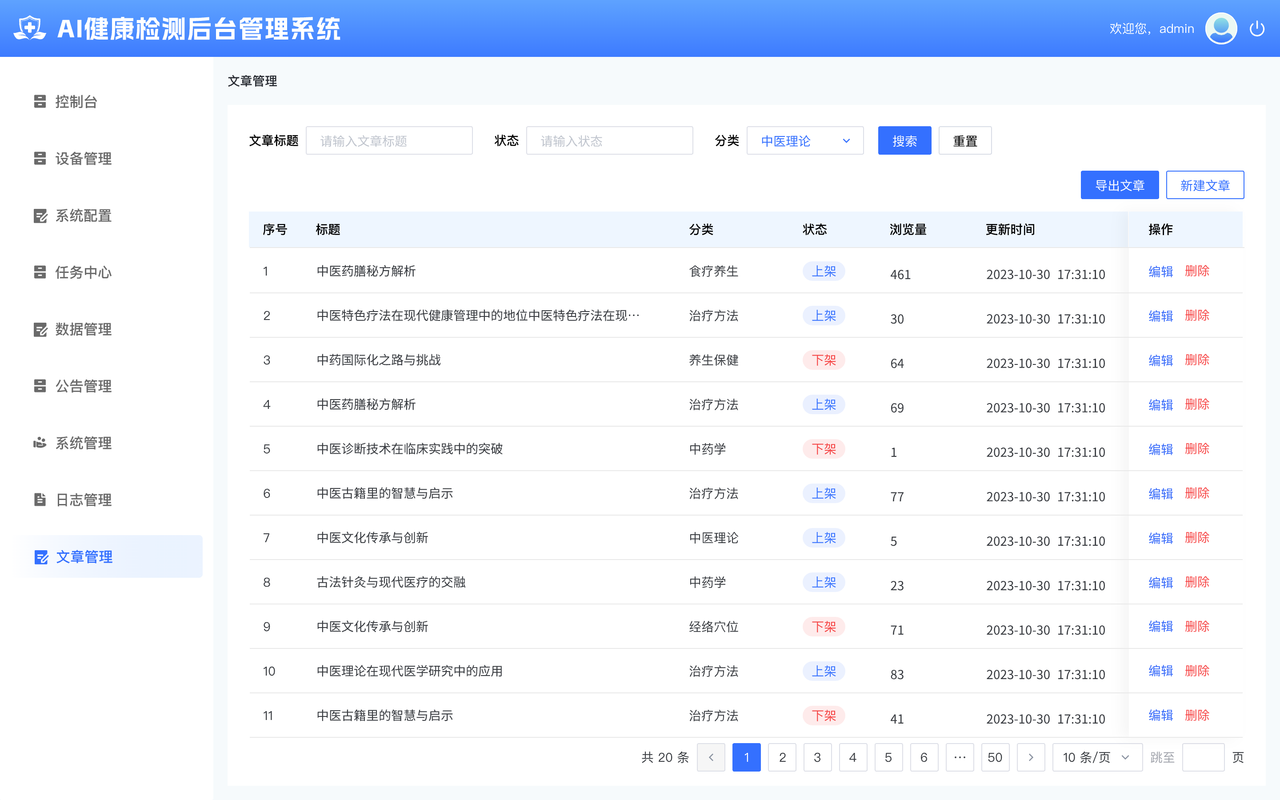The image size is (1280, 800).
Task: Open 数据管理 from the sidebar
Action: click(x=41, y=329)
